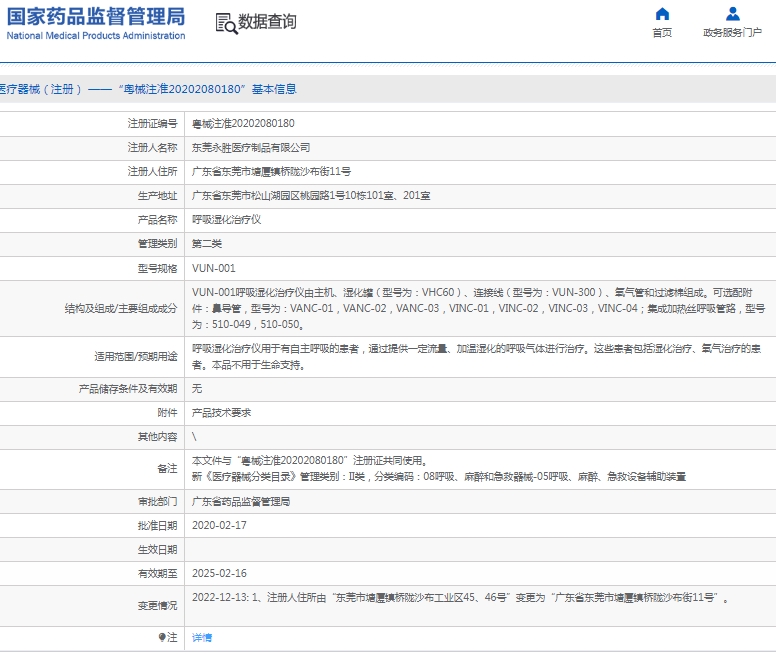The width and height of the screenshot is (776, 654).
Task: Select registration number value 粤械注准20202080180
Action: tap(243, 123)
